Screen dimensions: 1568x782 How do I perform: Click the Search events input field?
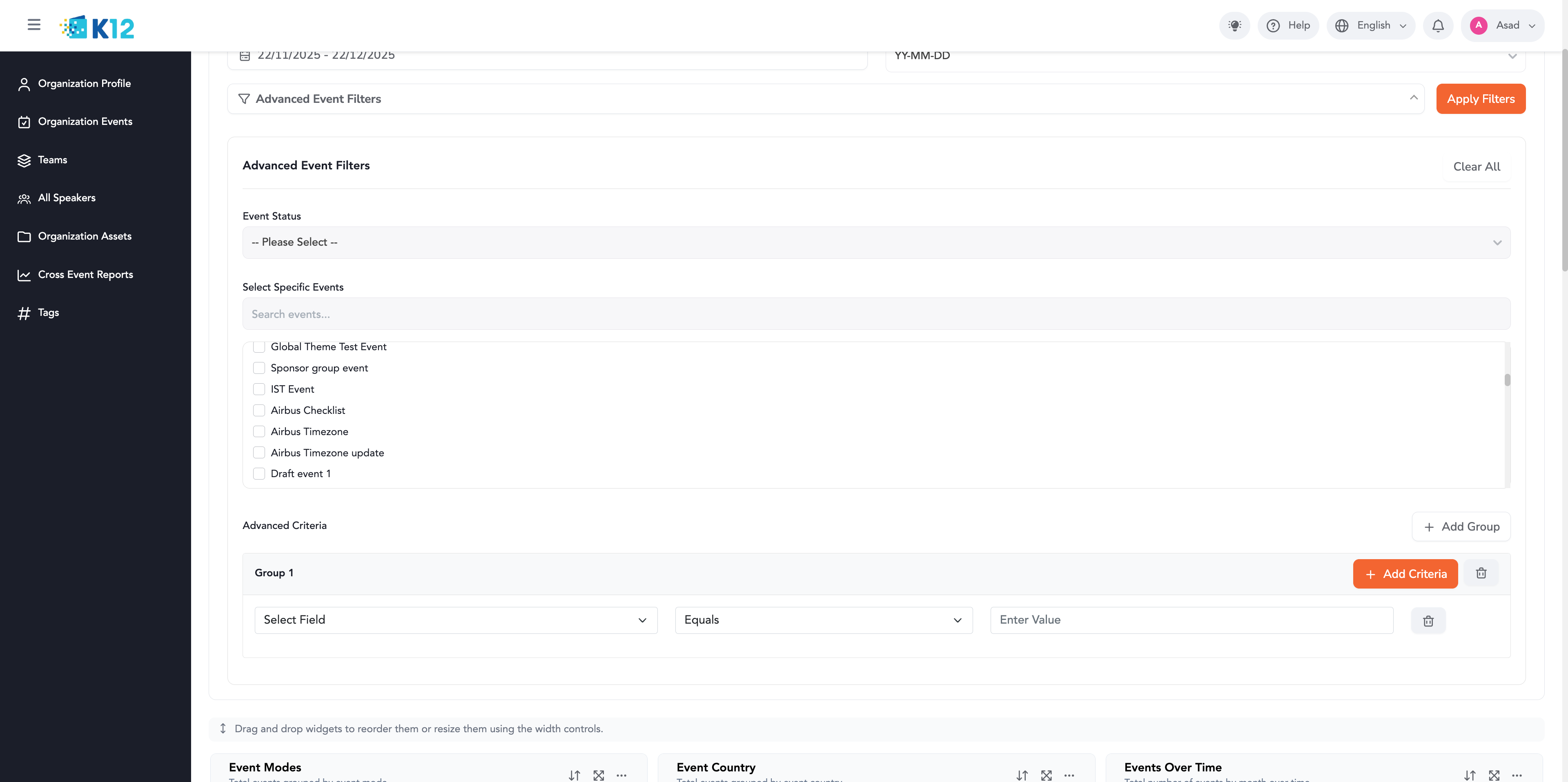tap(876, 314)
